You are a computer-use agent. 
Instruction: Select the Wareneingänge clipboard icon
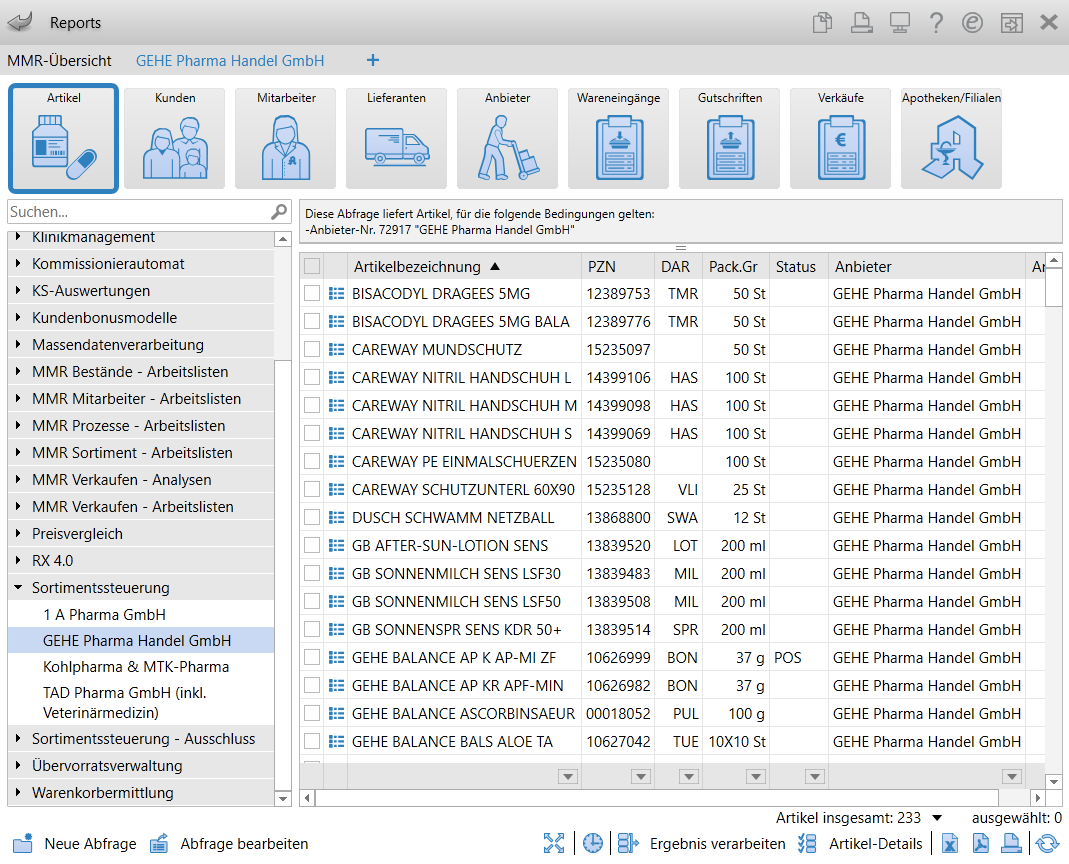618,138
